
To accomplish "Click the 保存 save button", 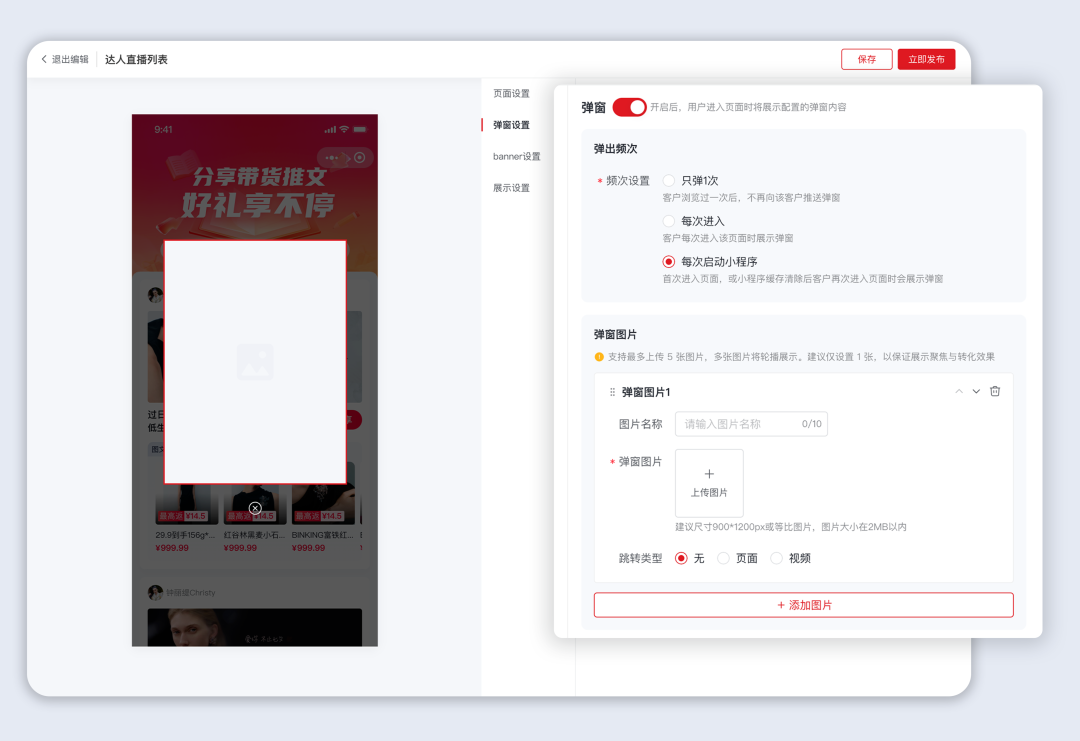I will [866, 59].
